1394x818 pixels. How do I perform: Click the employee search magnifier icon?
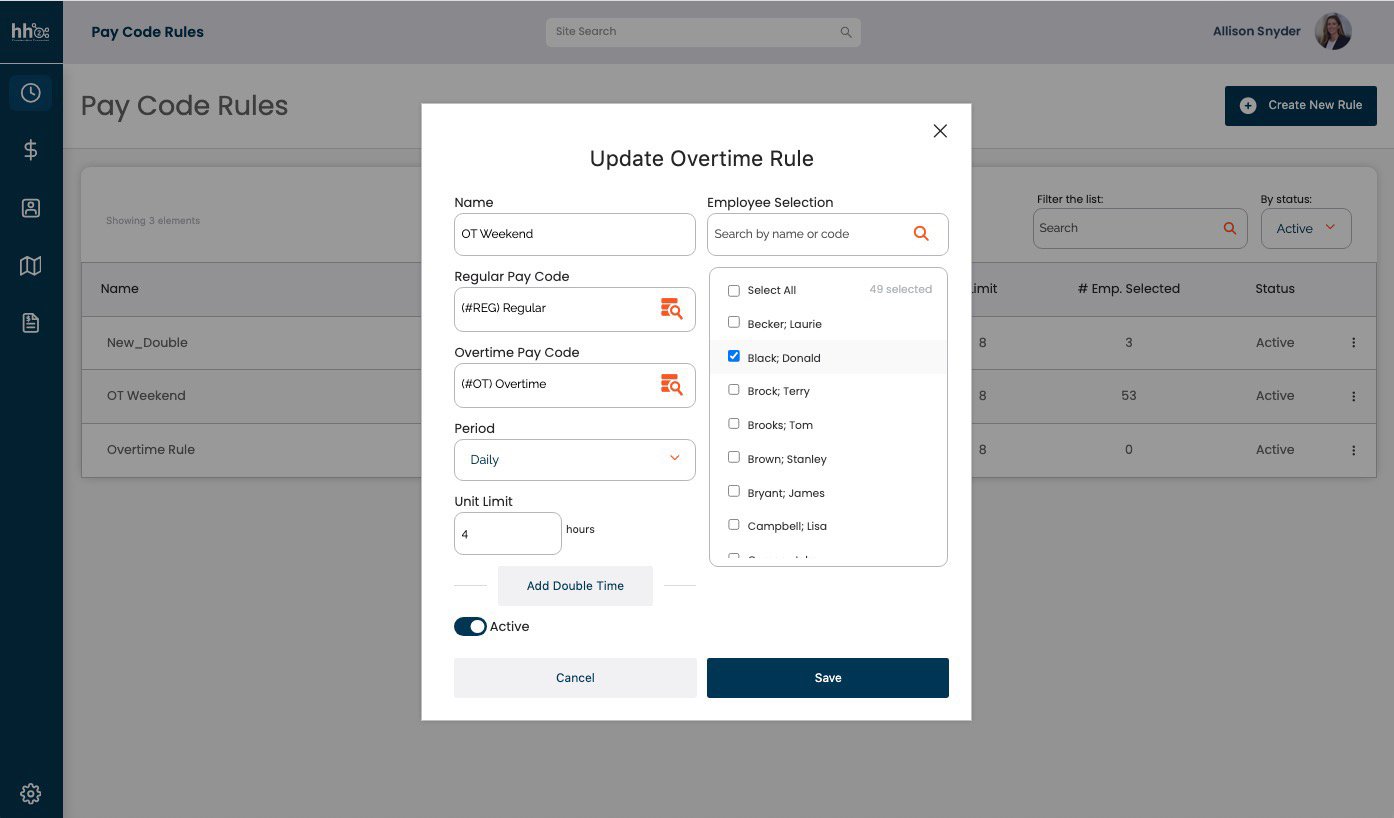coord(921,234)
